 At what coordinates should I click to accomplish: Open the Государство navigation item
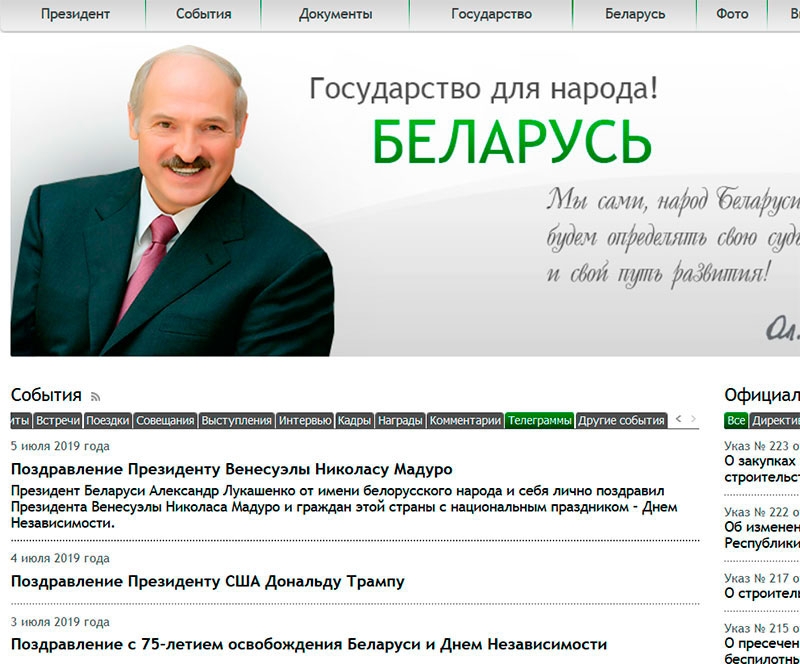tap(491, 14)
